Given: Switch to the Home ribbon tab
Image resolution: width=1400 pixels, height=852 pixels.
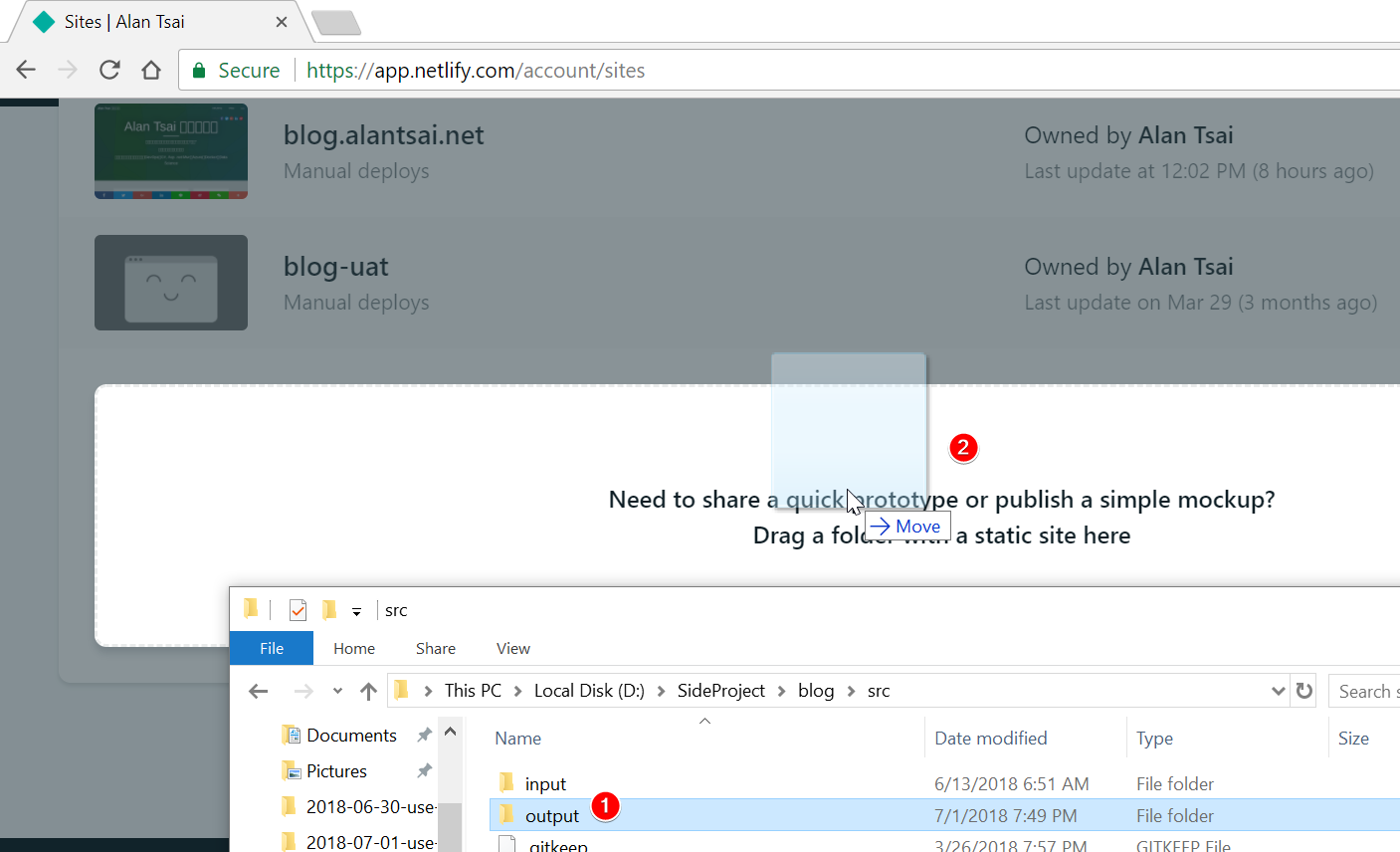Looking at the screenshot, I should coord(354,648).
